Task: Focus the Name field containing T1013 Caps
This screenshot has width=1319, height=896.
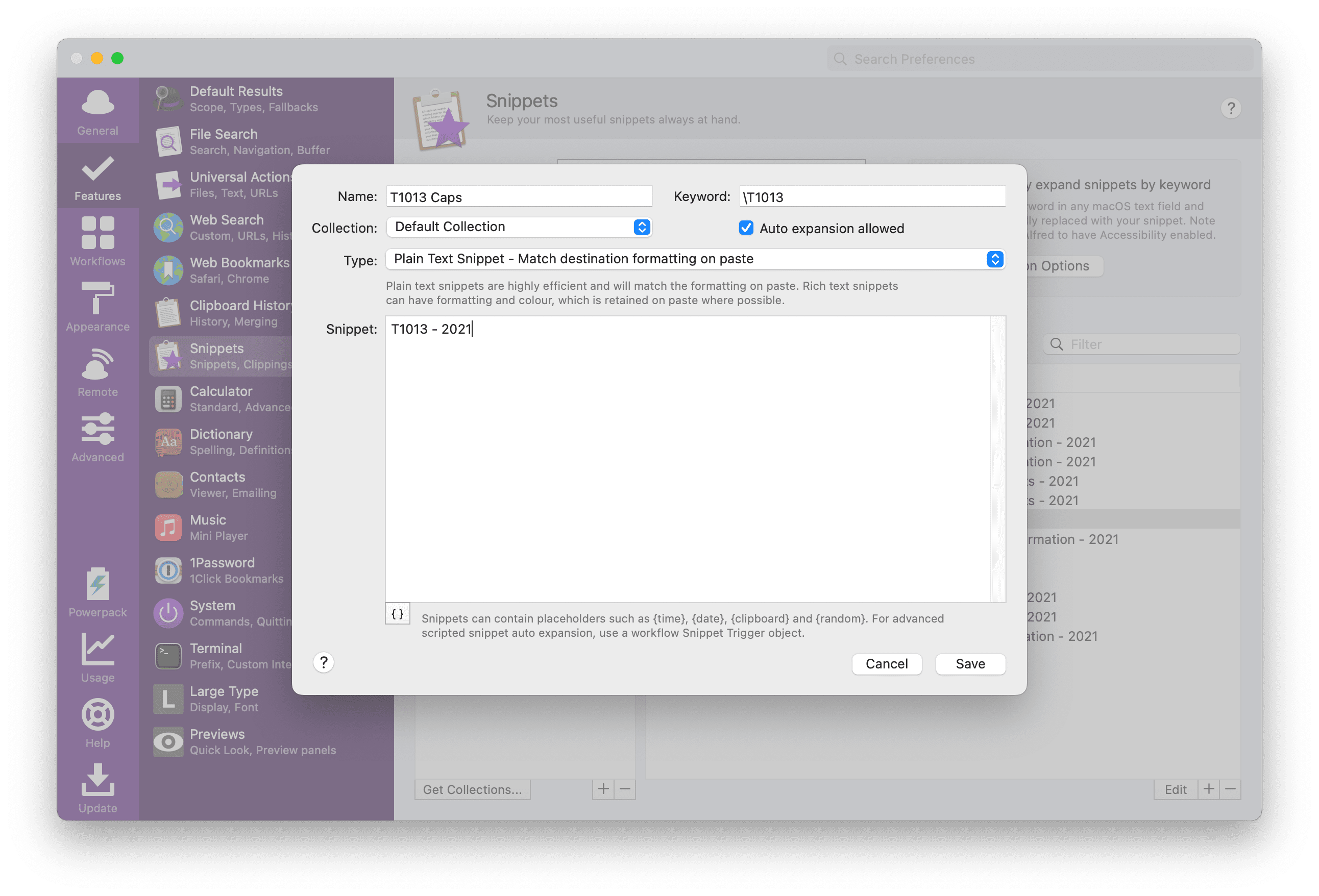Action: [x=519, y=197]
